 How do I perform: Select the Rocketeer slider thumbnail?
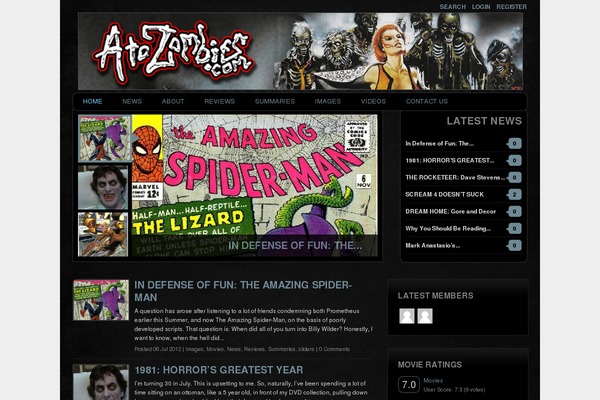coord(103,234)
